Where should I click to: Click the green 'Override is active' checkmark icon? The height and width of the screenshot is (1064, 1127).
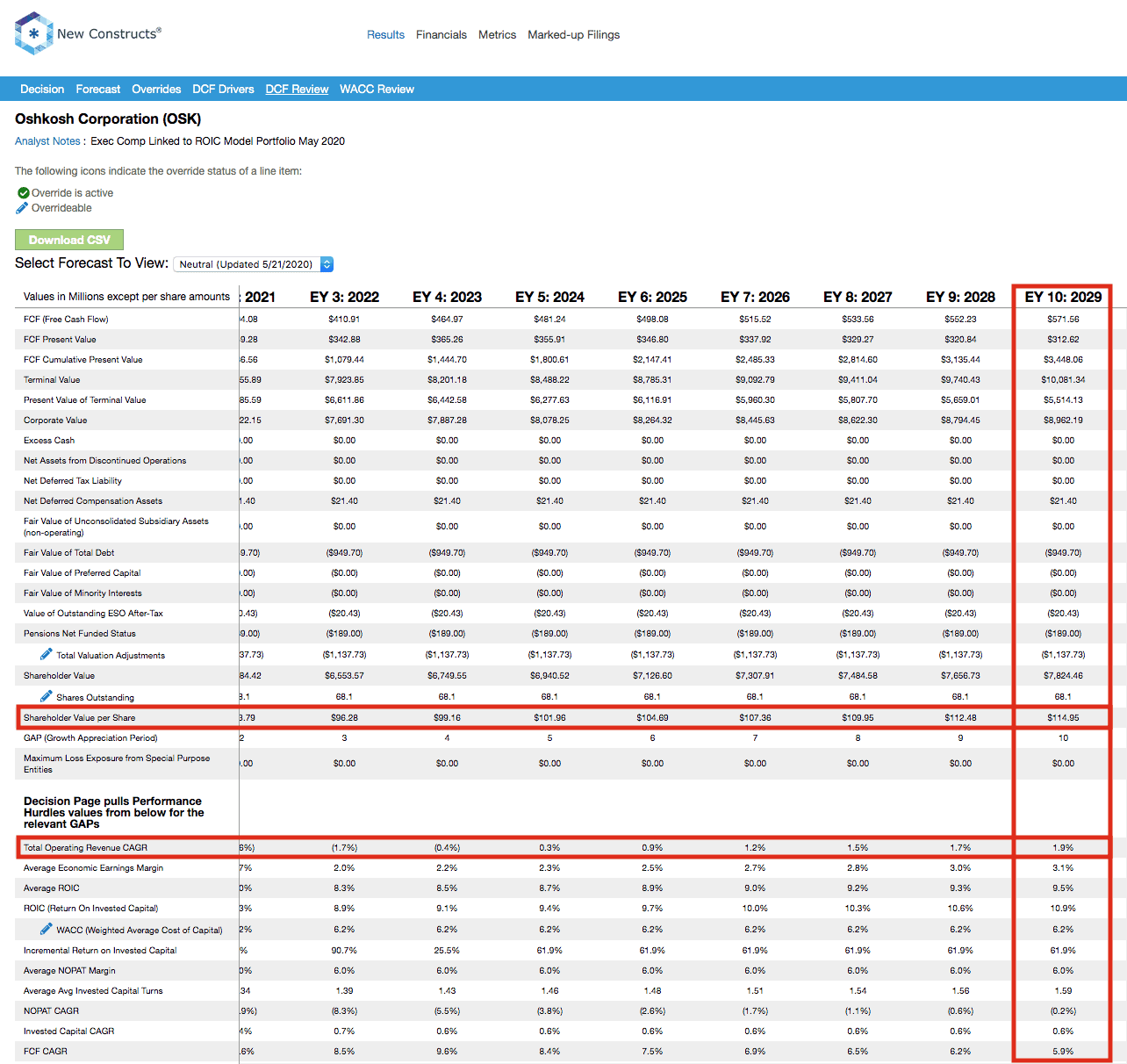[24, 193]
